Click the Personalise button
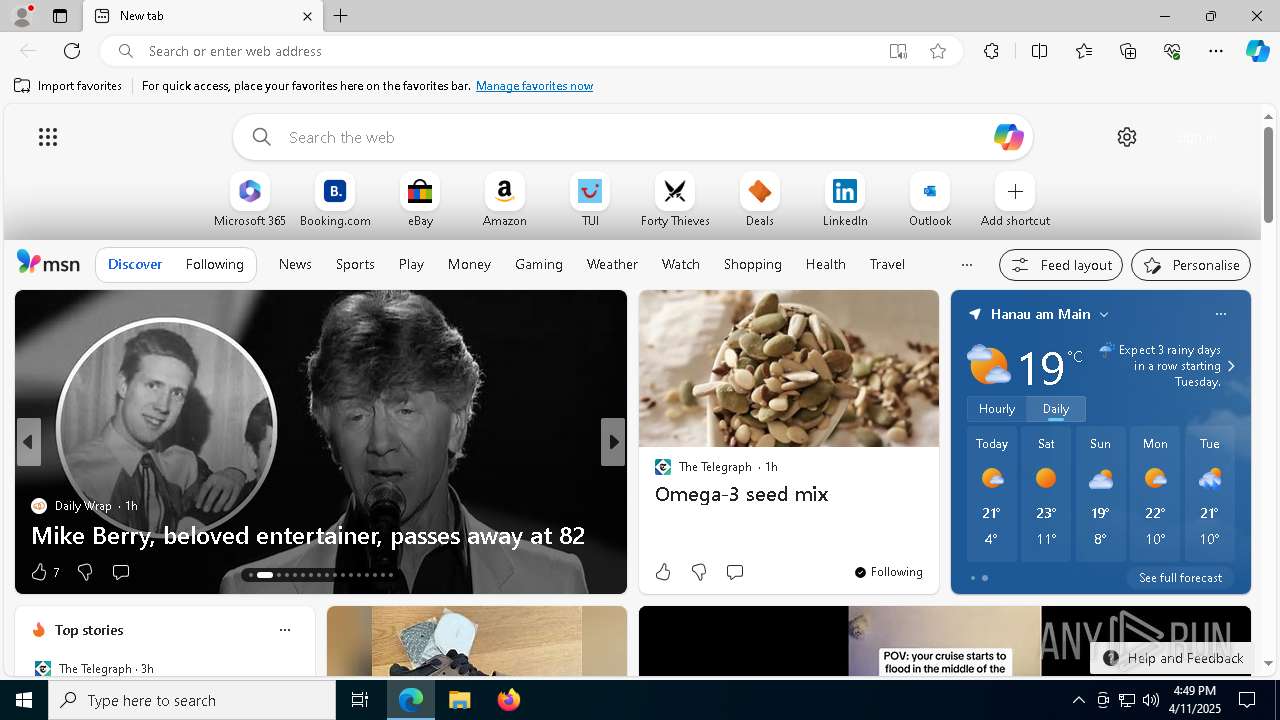The width and height of the screenshot is (1280, 720). pos(1191,265)
